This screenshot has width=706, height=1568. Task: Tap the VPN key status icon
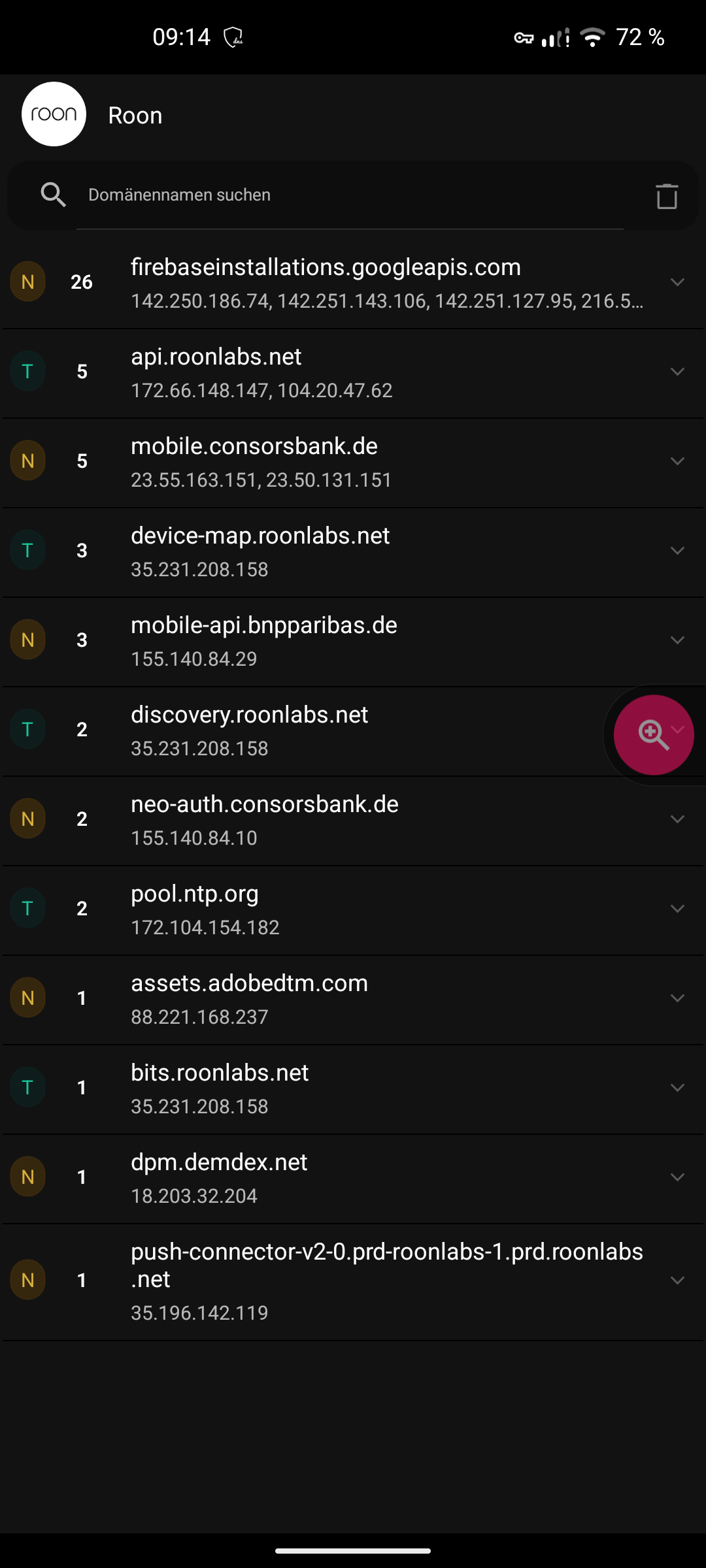523,38
